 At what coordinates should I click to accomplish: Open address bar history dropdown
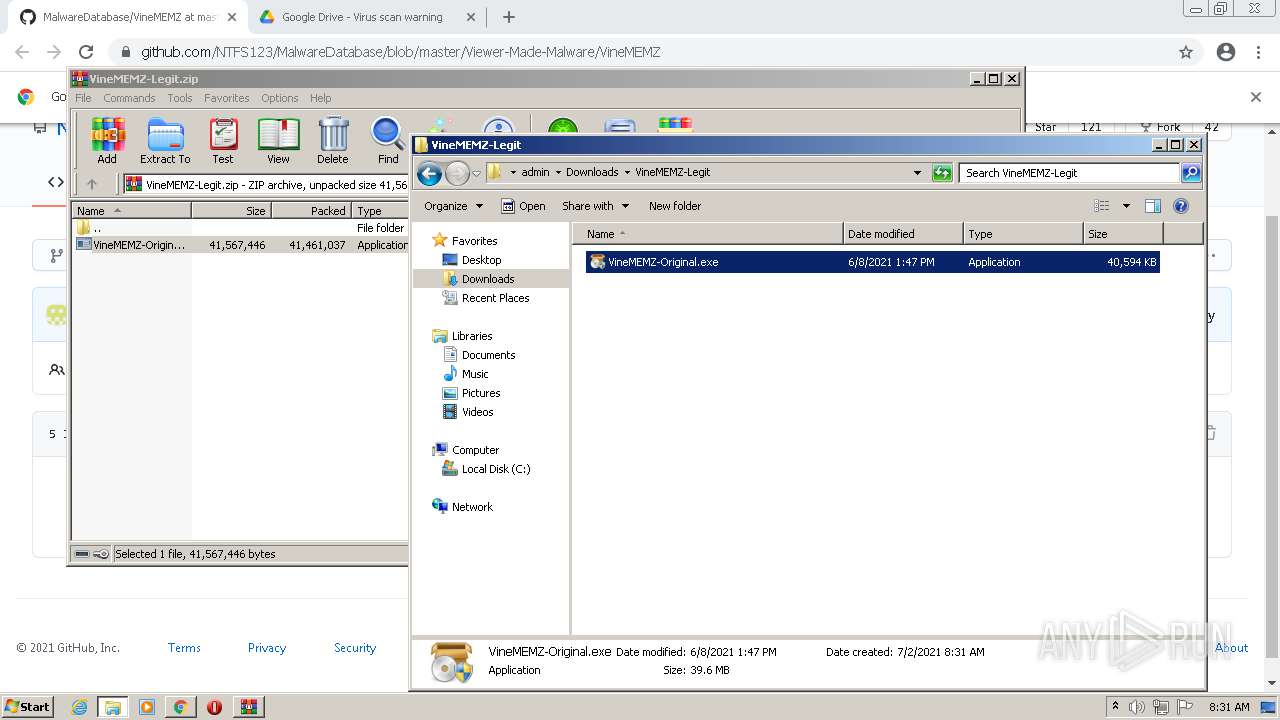[x=917, y=173]
